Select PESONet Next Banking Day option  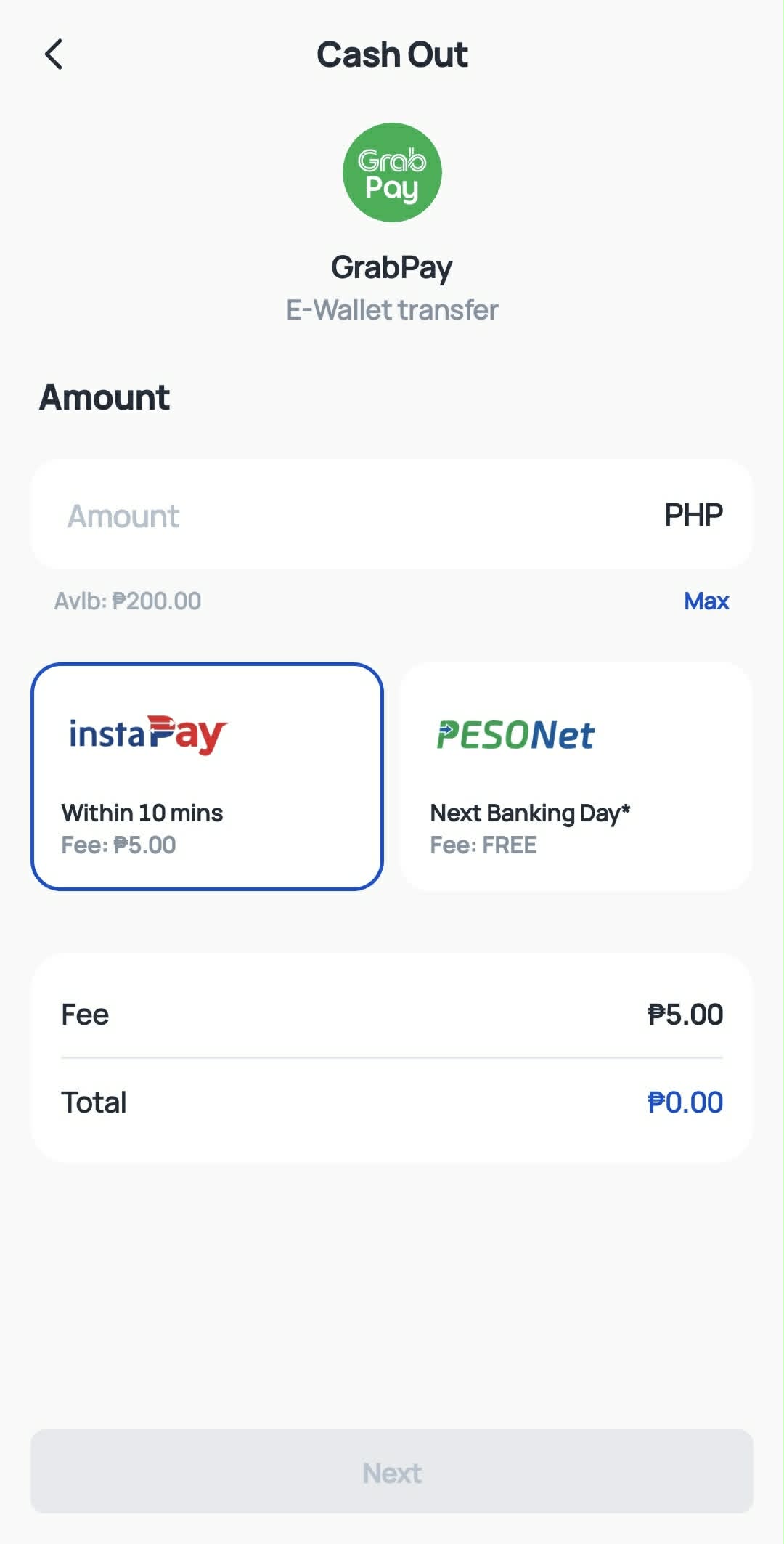pyautogui.click(x=576, y=776)
